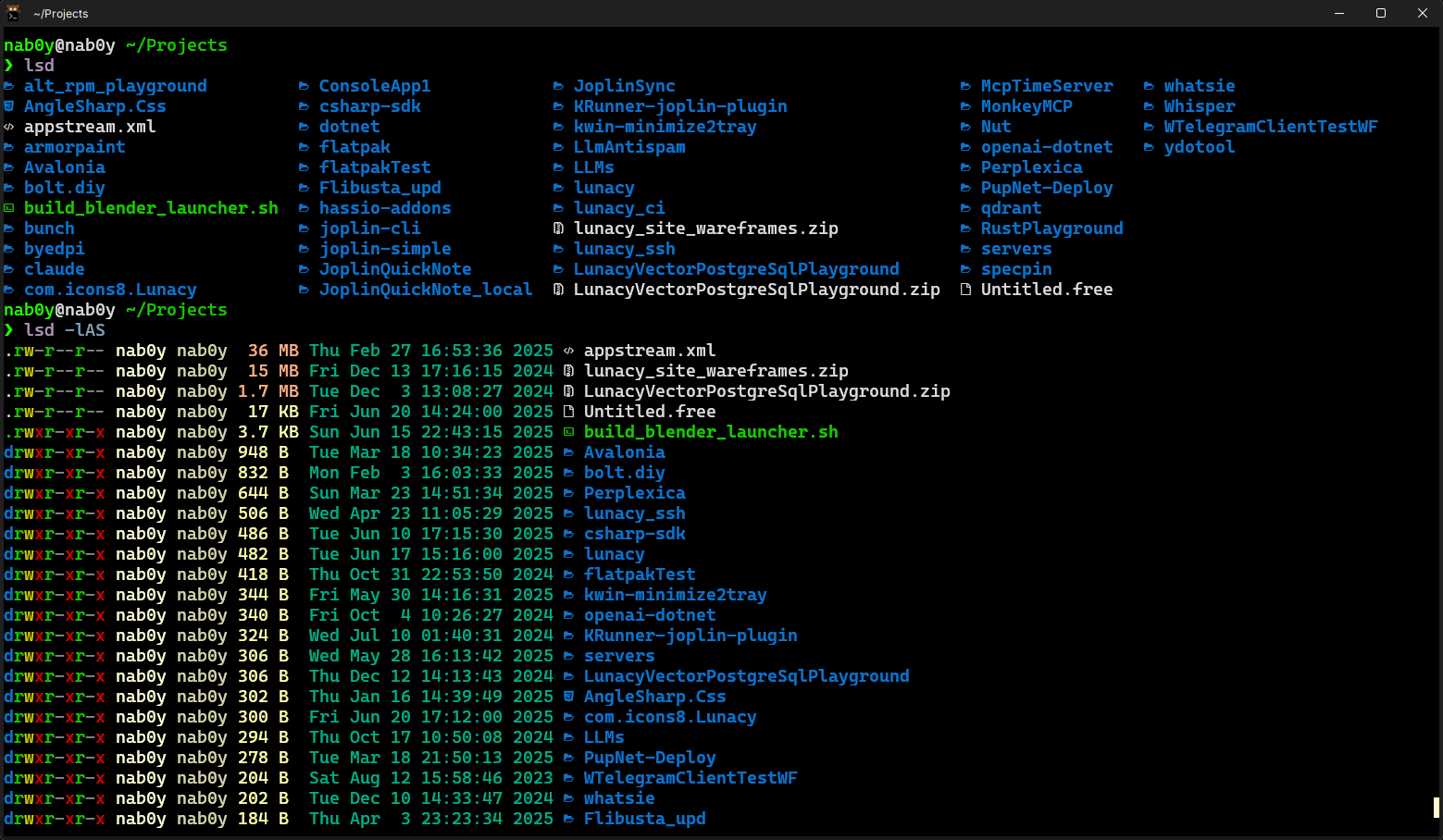Click shell script icon beside build_blender_launcher.sh in first listing
Screen dimensions: 1443x840
coord(9,208)
